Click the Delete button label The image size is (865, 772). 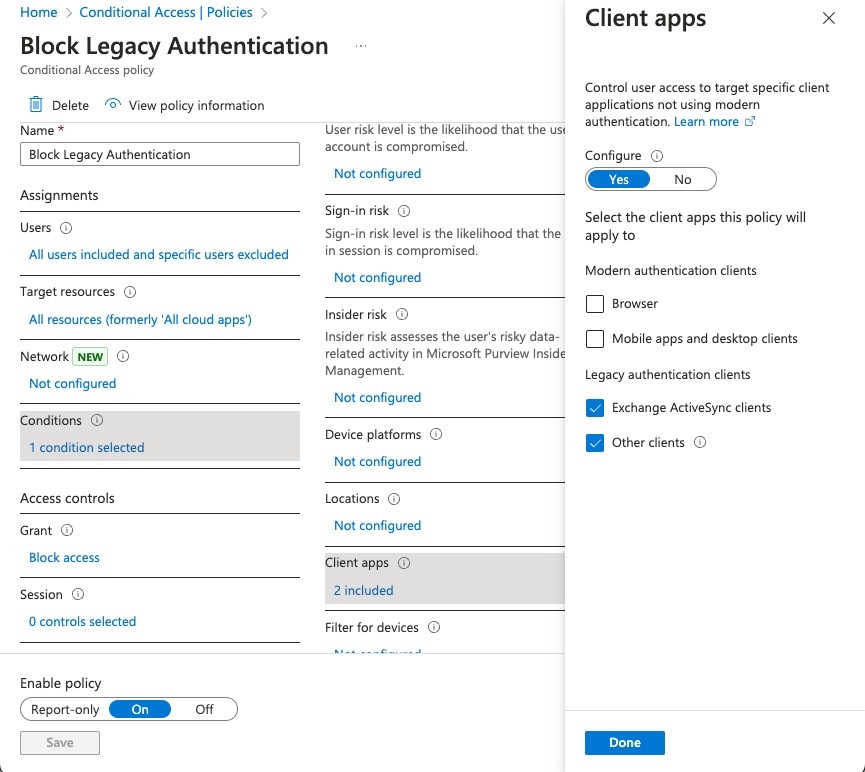click(x=70, y=105)
